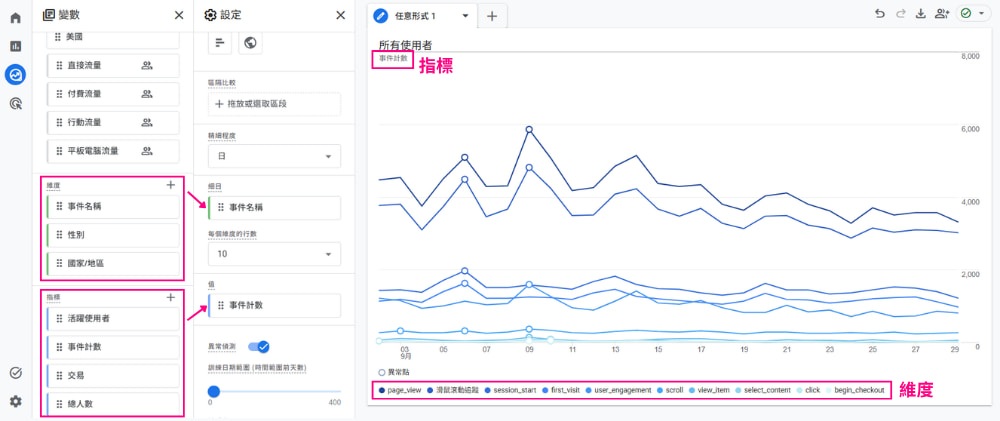Close the 變數 panel
The width and height of the screenshot is (1000, 421).
[179, 15]
